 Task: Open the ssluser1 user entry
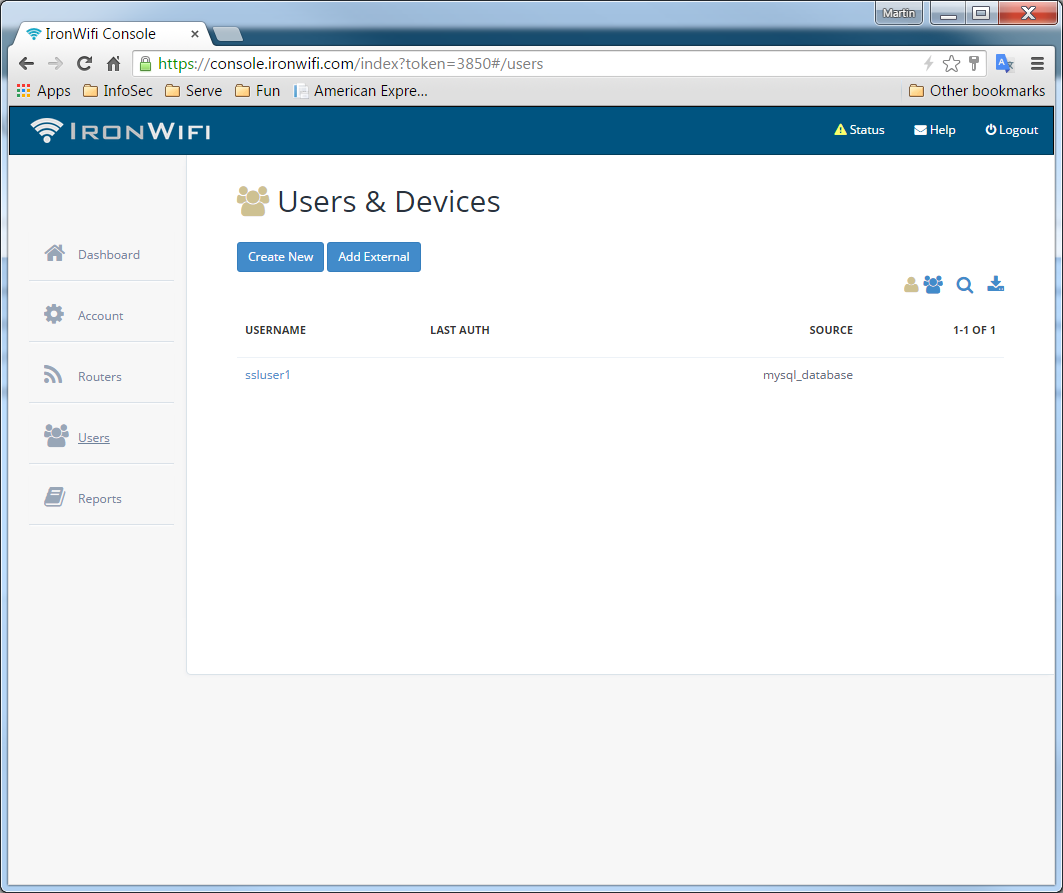pyautogui.click(x=267, y=375)
